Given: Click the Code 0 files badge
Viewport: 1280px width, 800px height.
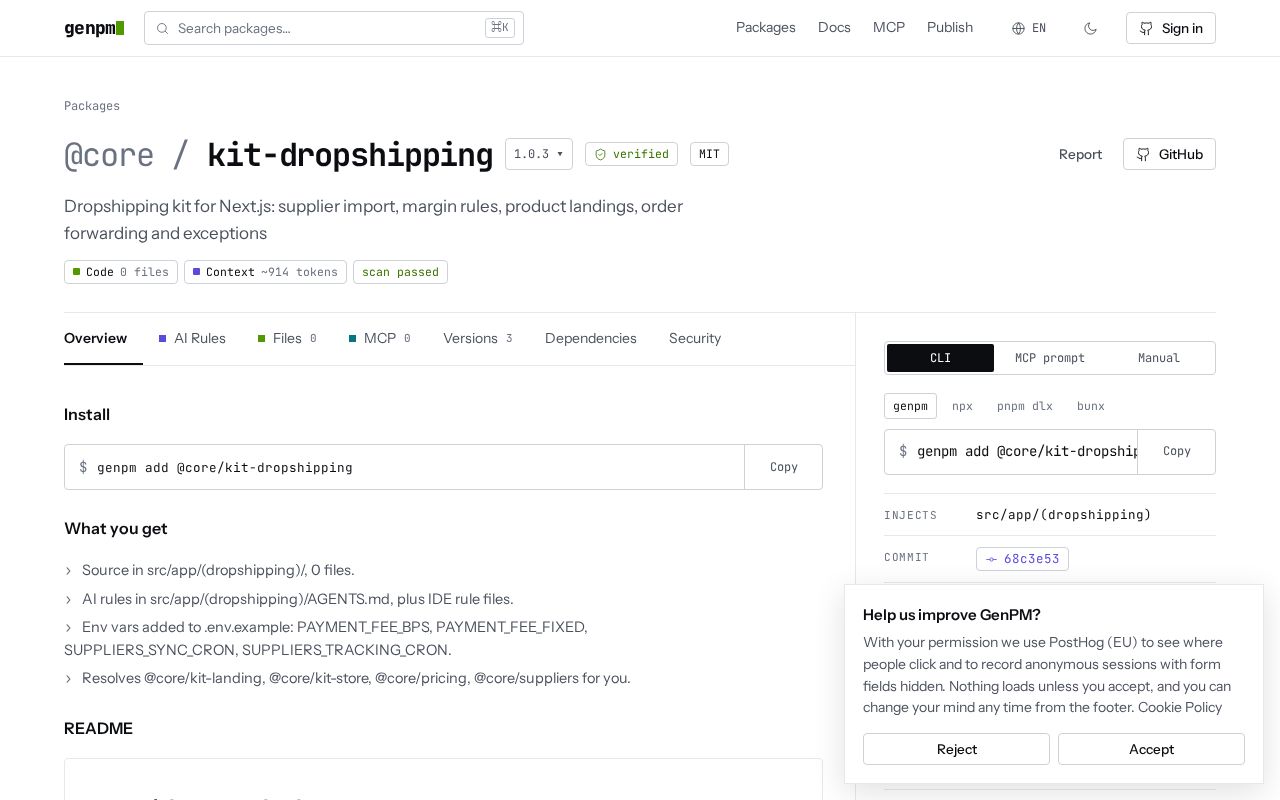Looking at the screenshot, I should point(121,272).
